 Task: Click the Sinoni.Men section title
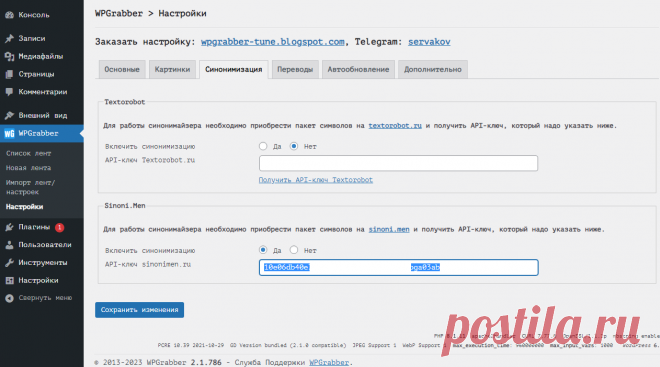pyautogui.click(x=125, y=206)
